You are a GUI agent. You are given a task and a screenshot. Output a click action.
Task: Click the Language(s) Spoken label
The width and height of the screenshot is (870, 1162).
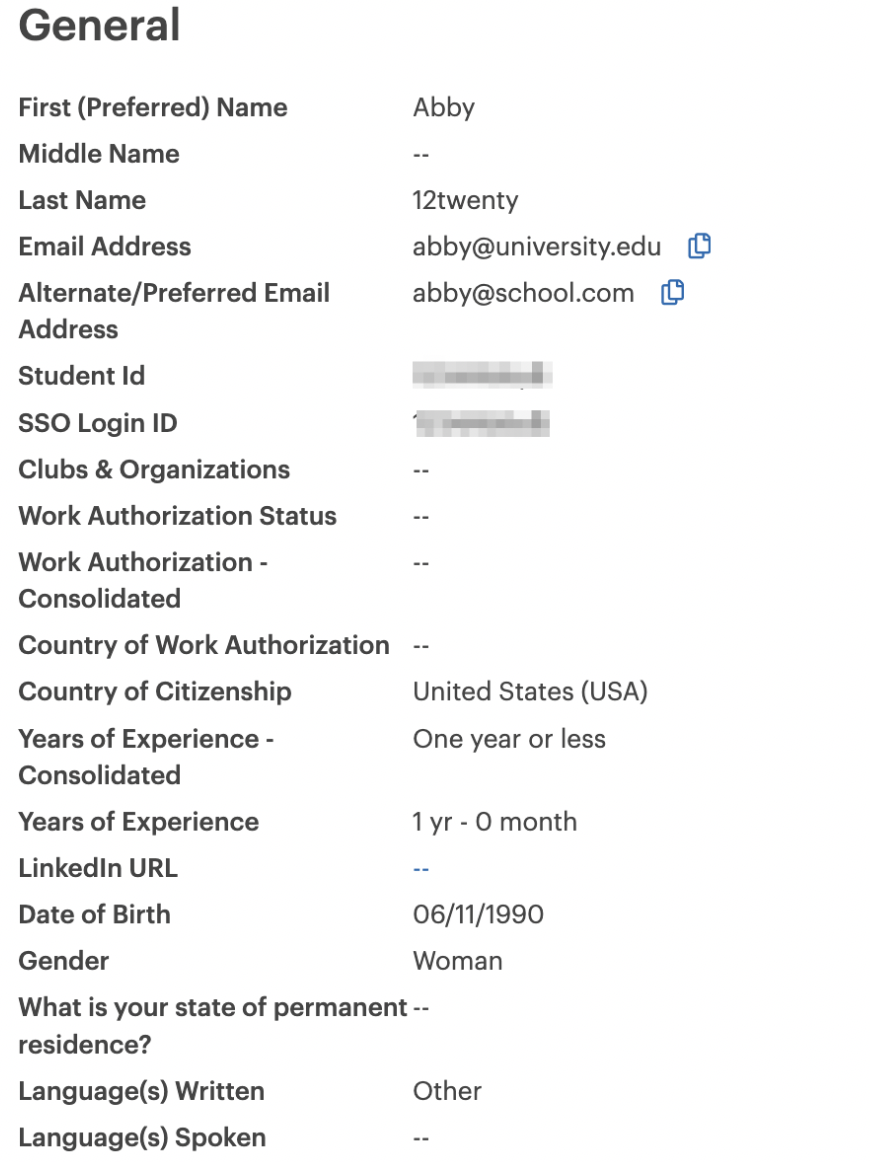142,1138
